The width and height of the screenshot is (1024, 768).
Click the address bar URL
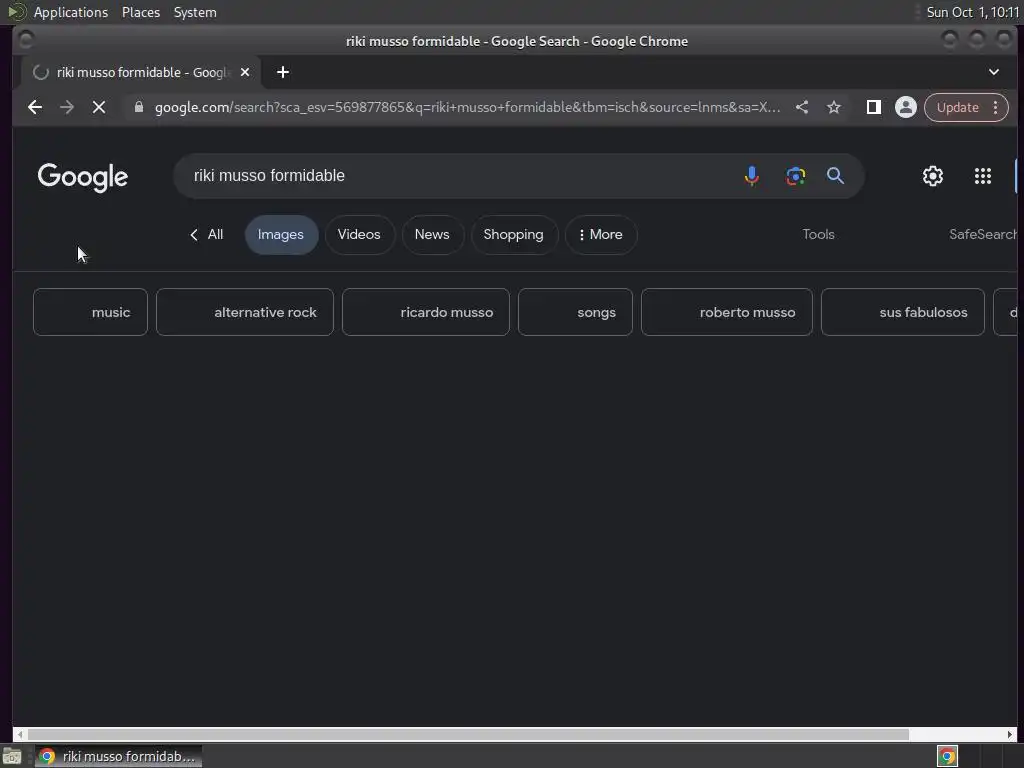click(x=467, y=107)
